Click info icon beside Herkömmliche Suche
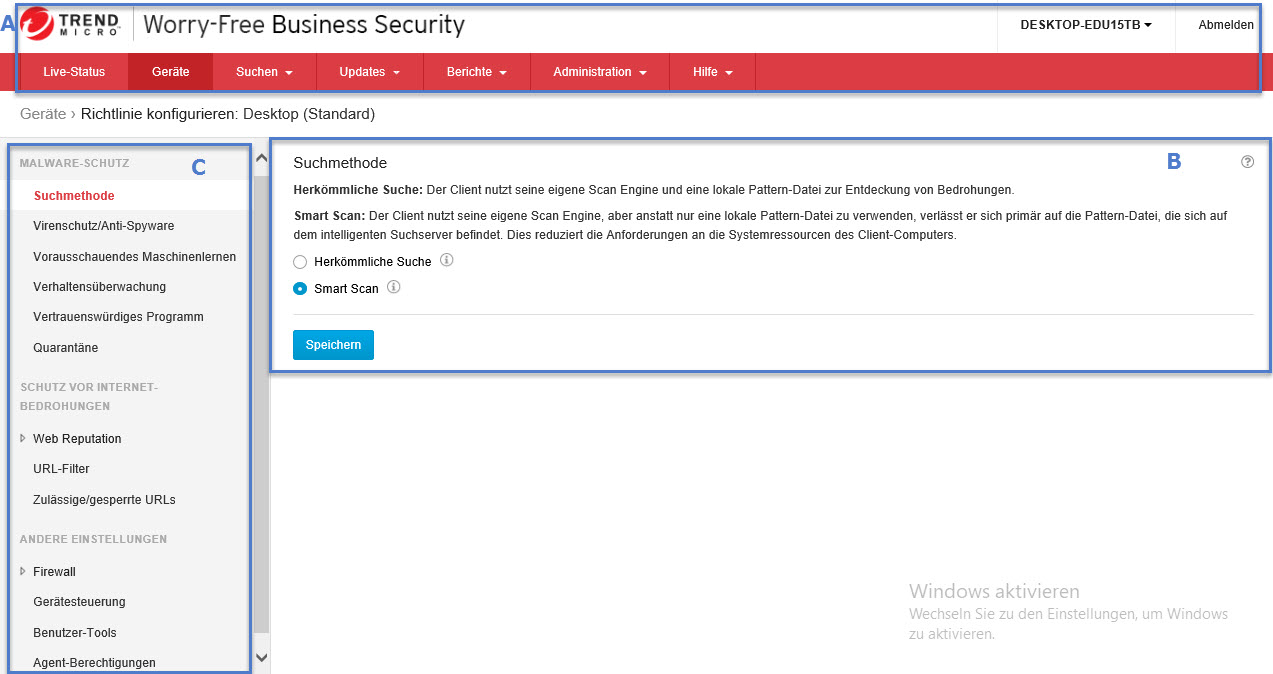 (447, 260)
